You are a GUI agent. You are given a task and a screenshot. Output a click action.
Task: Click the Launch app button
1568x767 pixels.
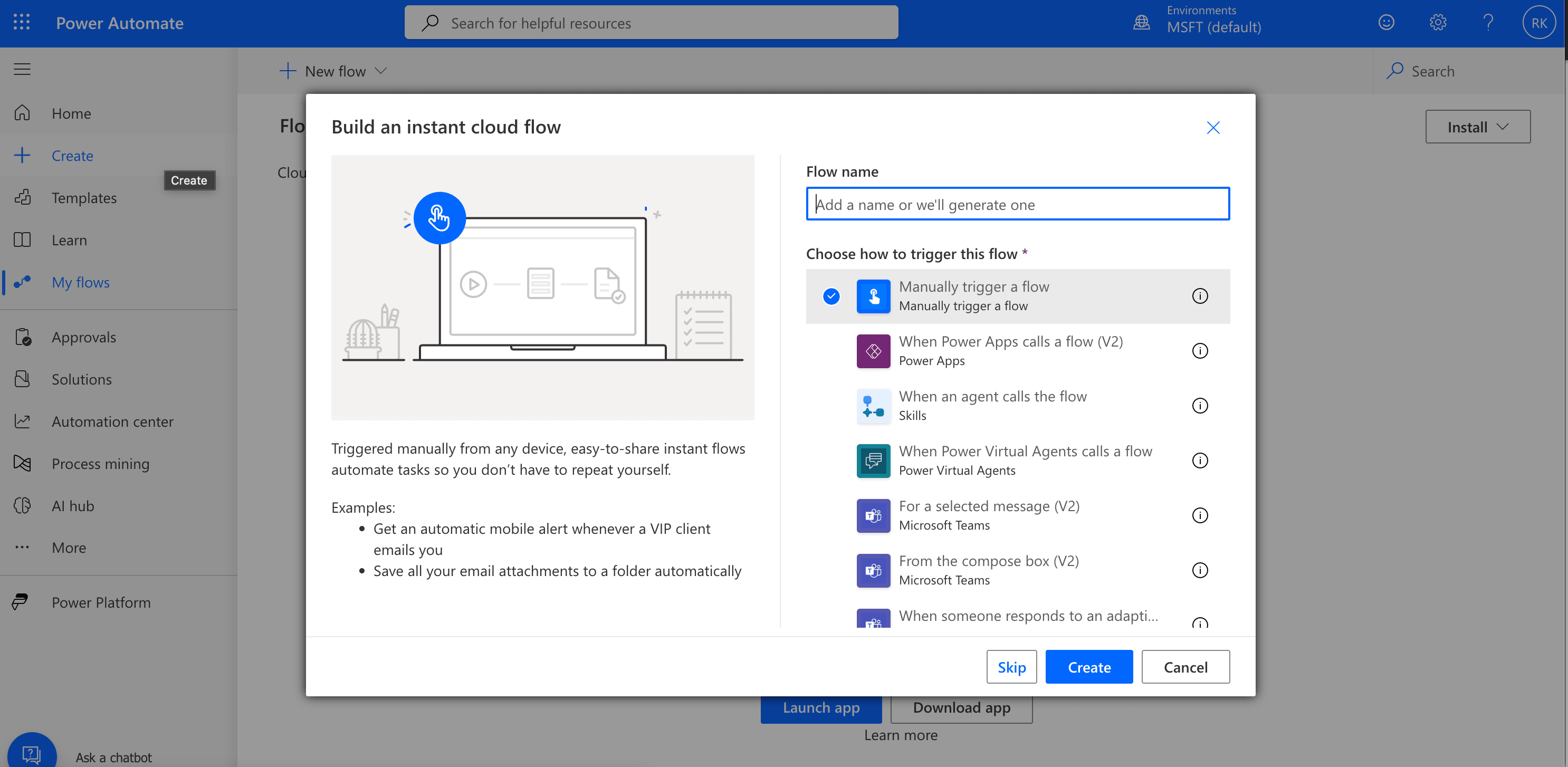(x=821, y=708)
